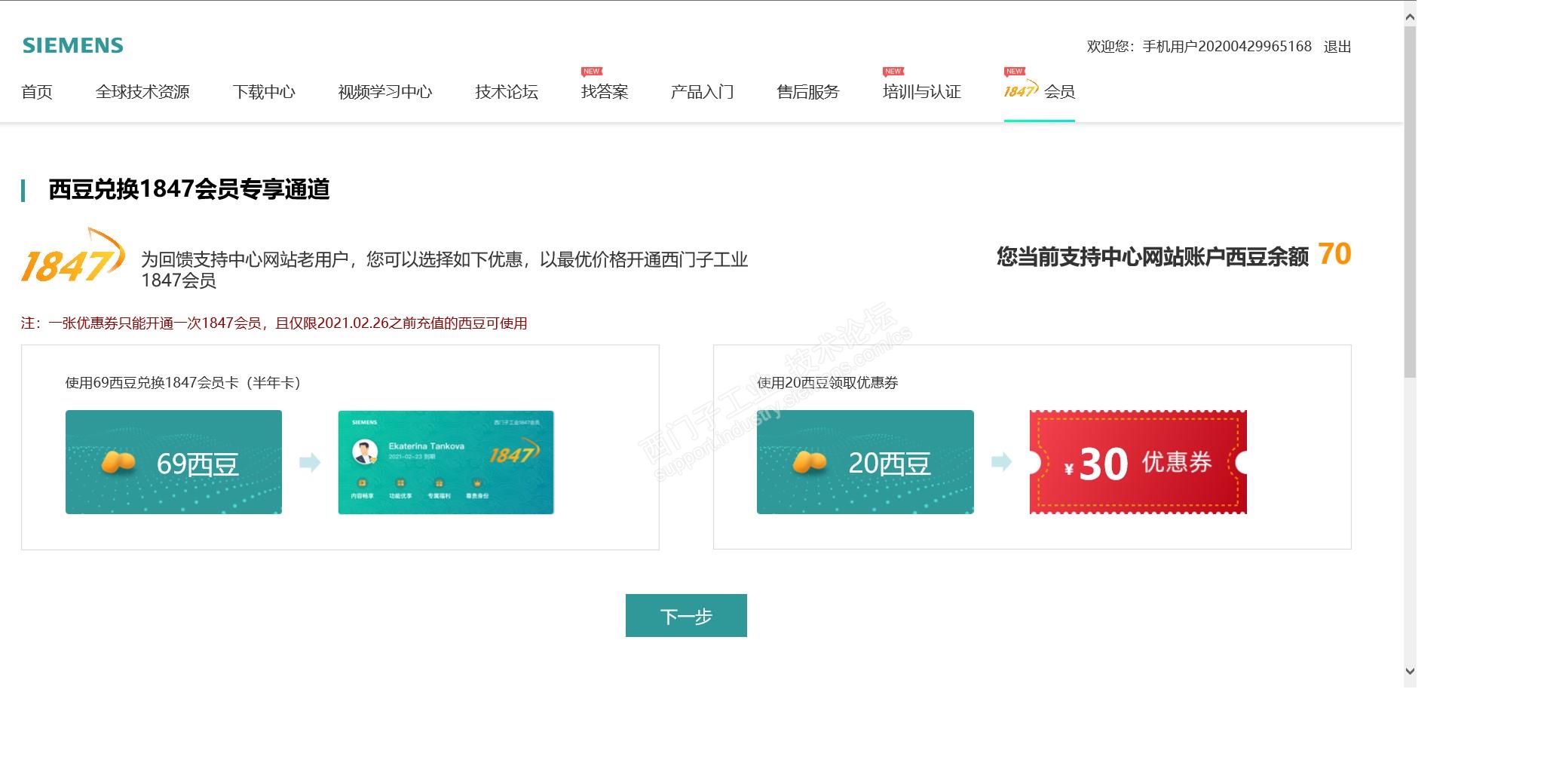This screenshot has height=784, width=1550.
Task: Click the scrollbar up arrow
Action: (1410, 17)
